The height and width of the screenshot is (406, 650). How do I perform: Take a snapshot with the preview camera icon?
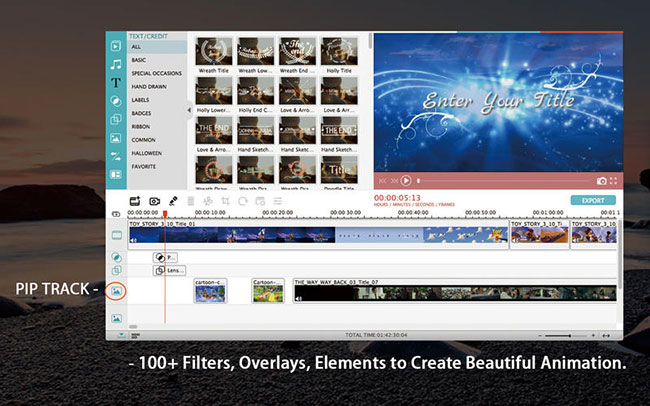click(601, 181)
